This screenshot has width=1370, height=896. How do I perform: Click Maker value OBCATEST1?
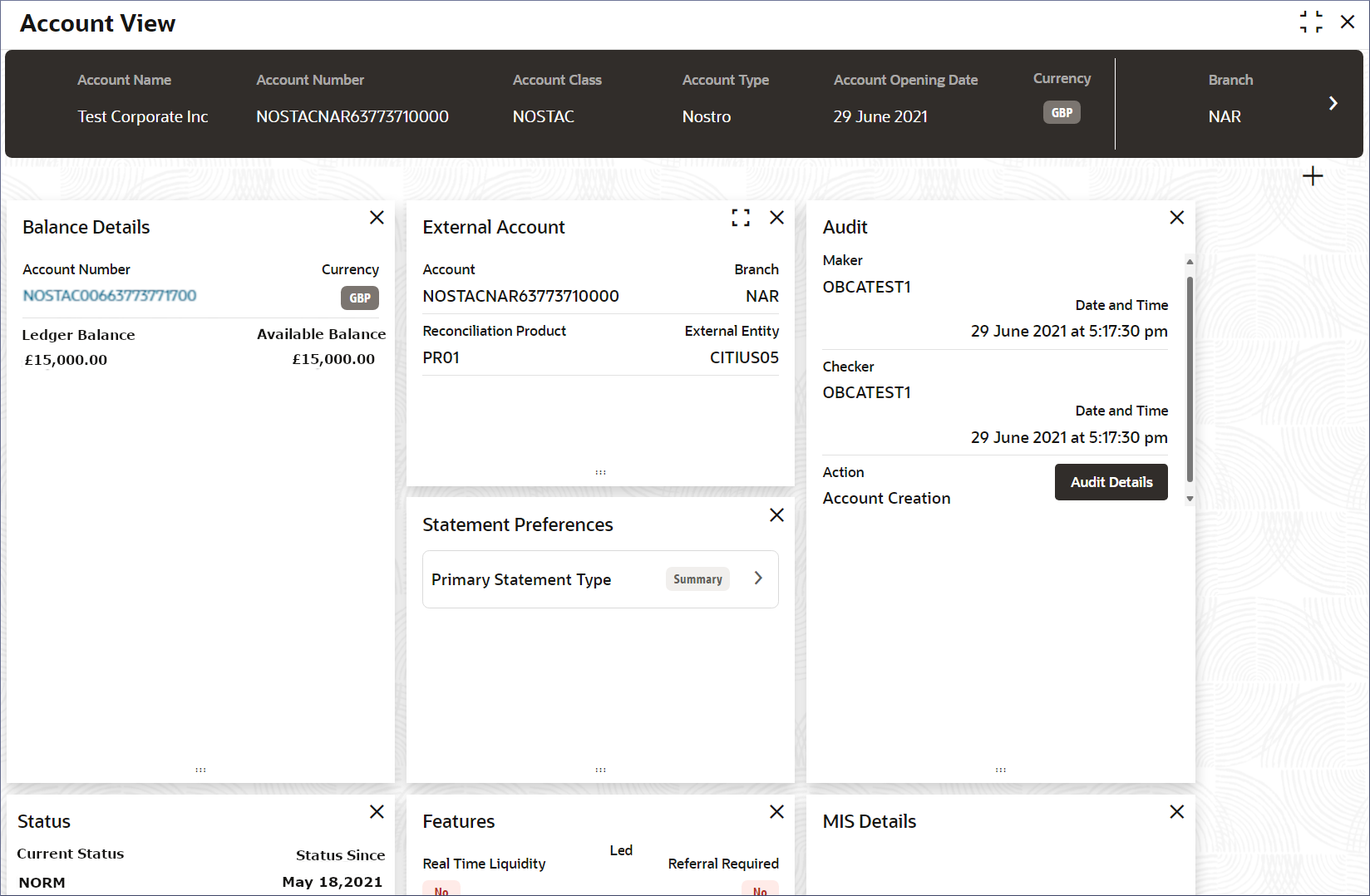pos(867,287)
